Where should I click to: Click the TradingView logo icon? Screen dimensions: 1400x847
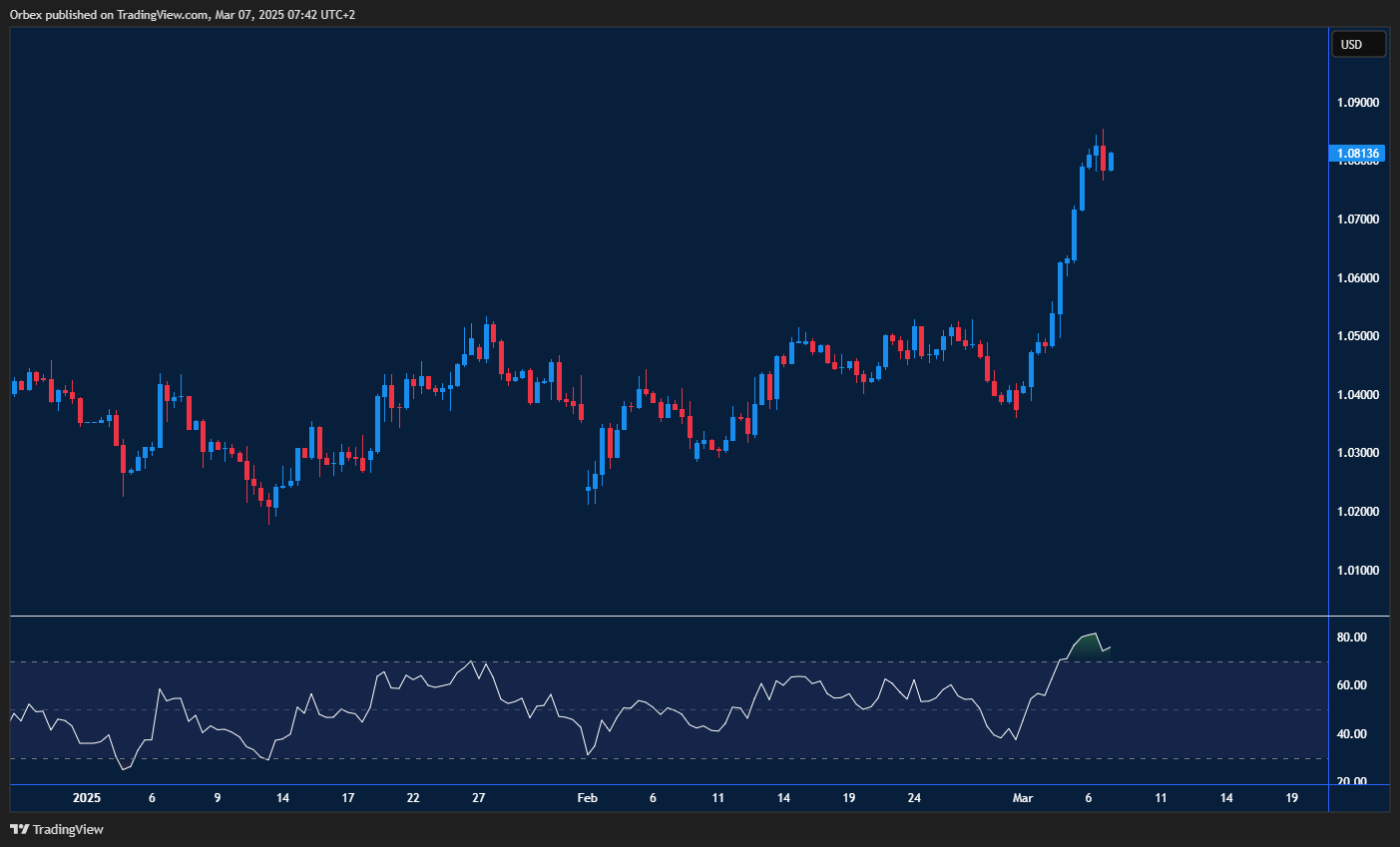[18, 829]
